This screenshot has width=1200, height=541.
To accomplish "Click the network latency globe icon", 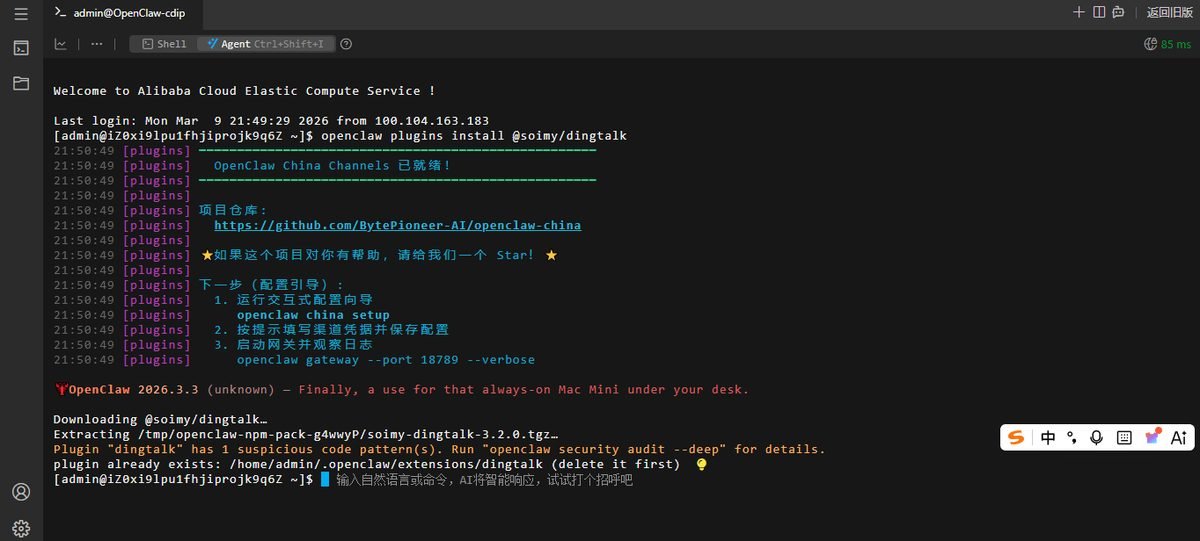I will tap(1150, 44).
